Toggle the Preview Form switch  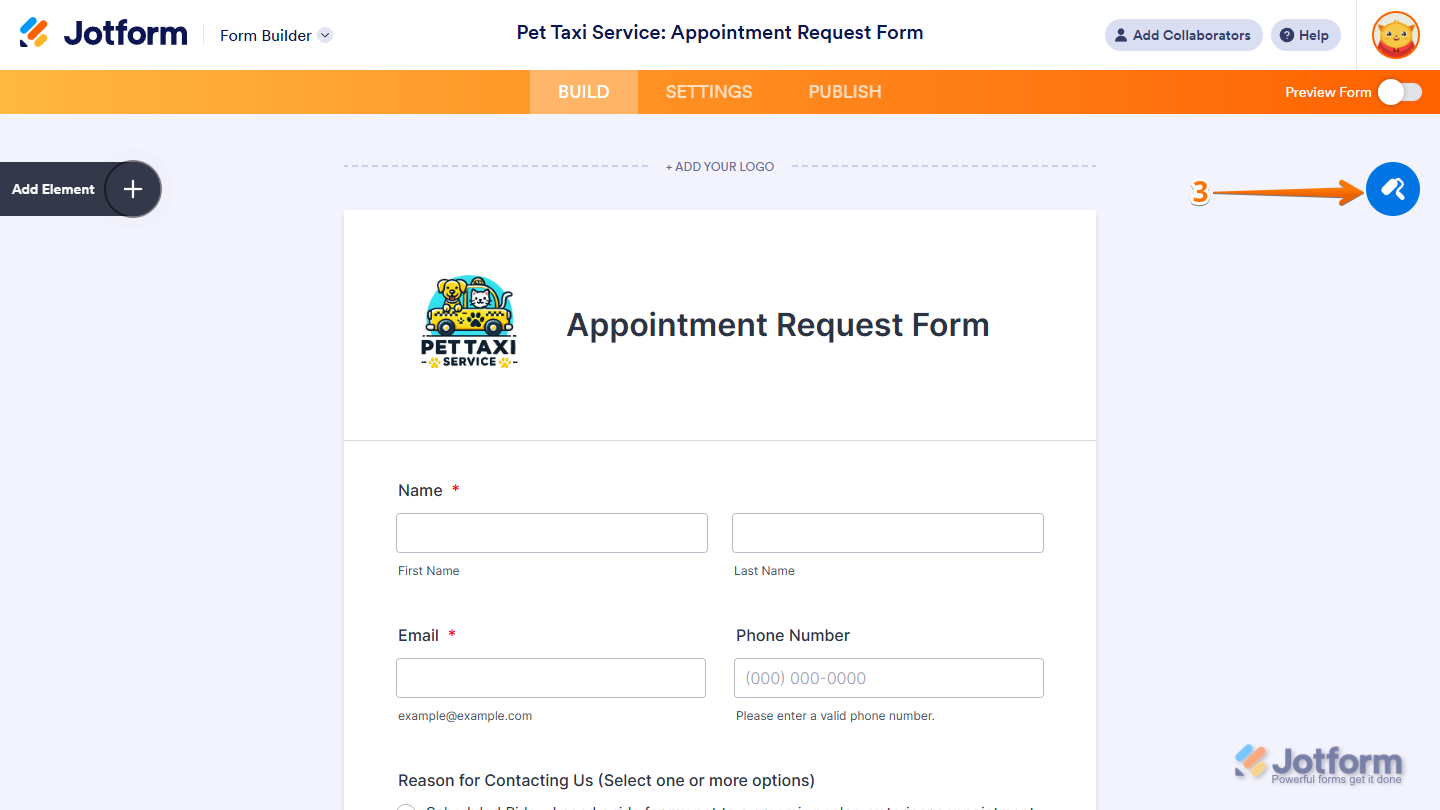tap(1399, 92)
